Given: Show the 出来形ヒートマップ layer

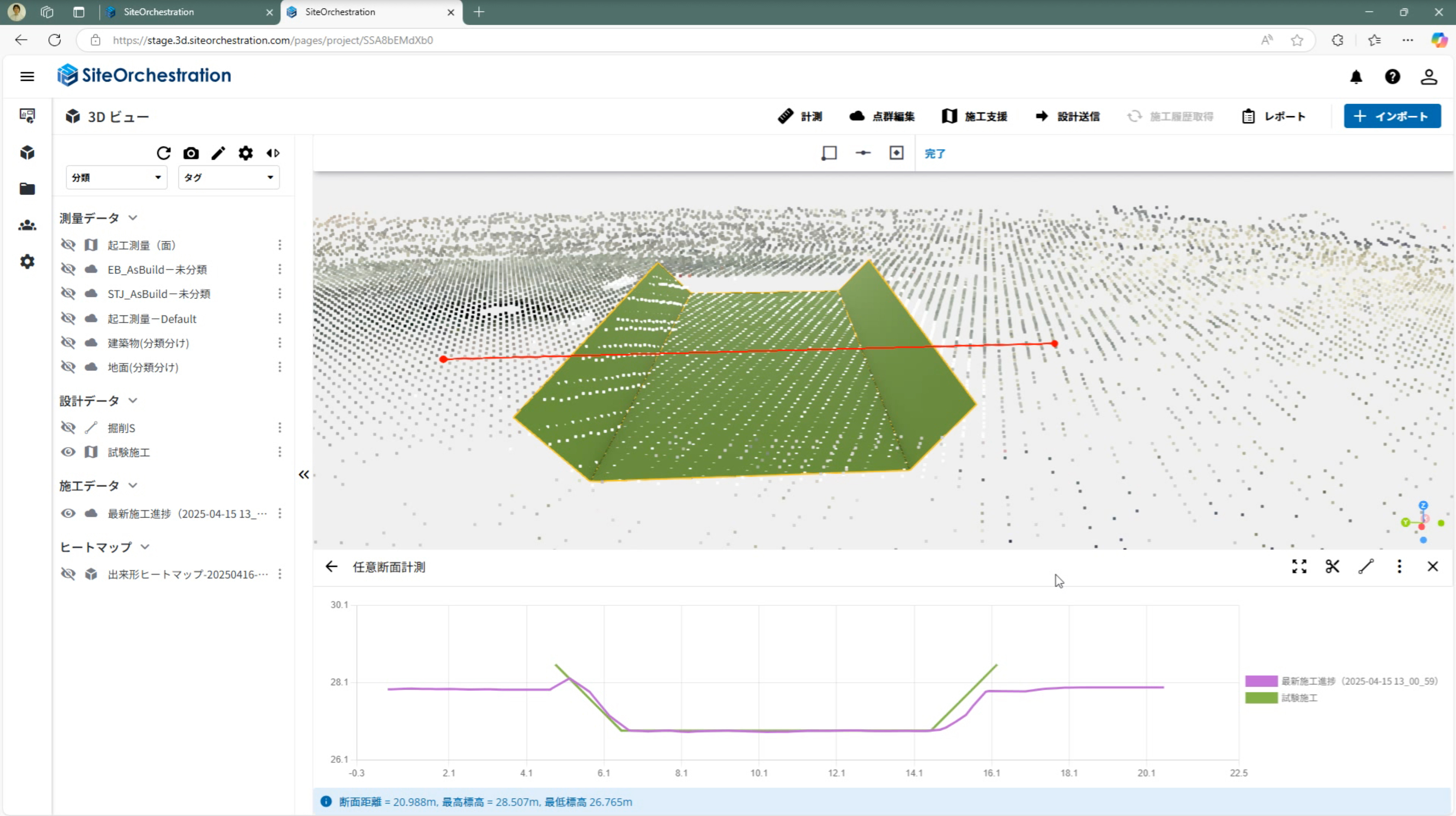Looking at the screenshot, I should 68,574.
